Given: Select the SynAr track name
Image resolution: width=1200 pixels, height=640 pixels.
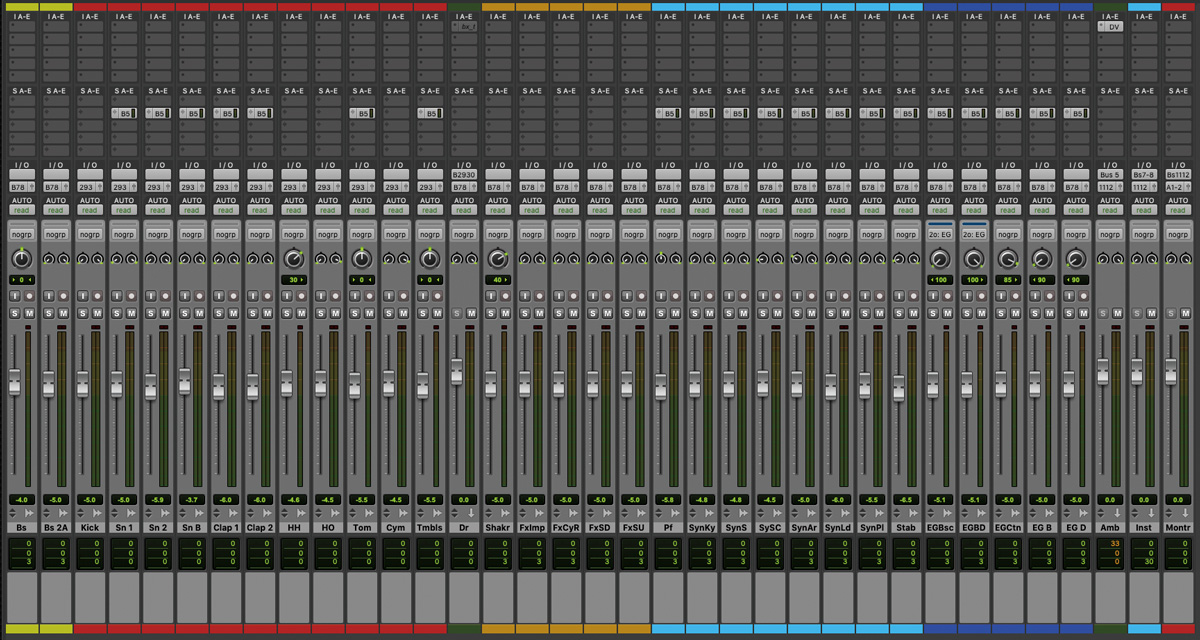Looking at the screenshot, I should click(804, 527).
